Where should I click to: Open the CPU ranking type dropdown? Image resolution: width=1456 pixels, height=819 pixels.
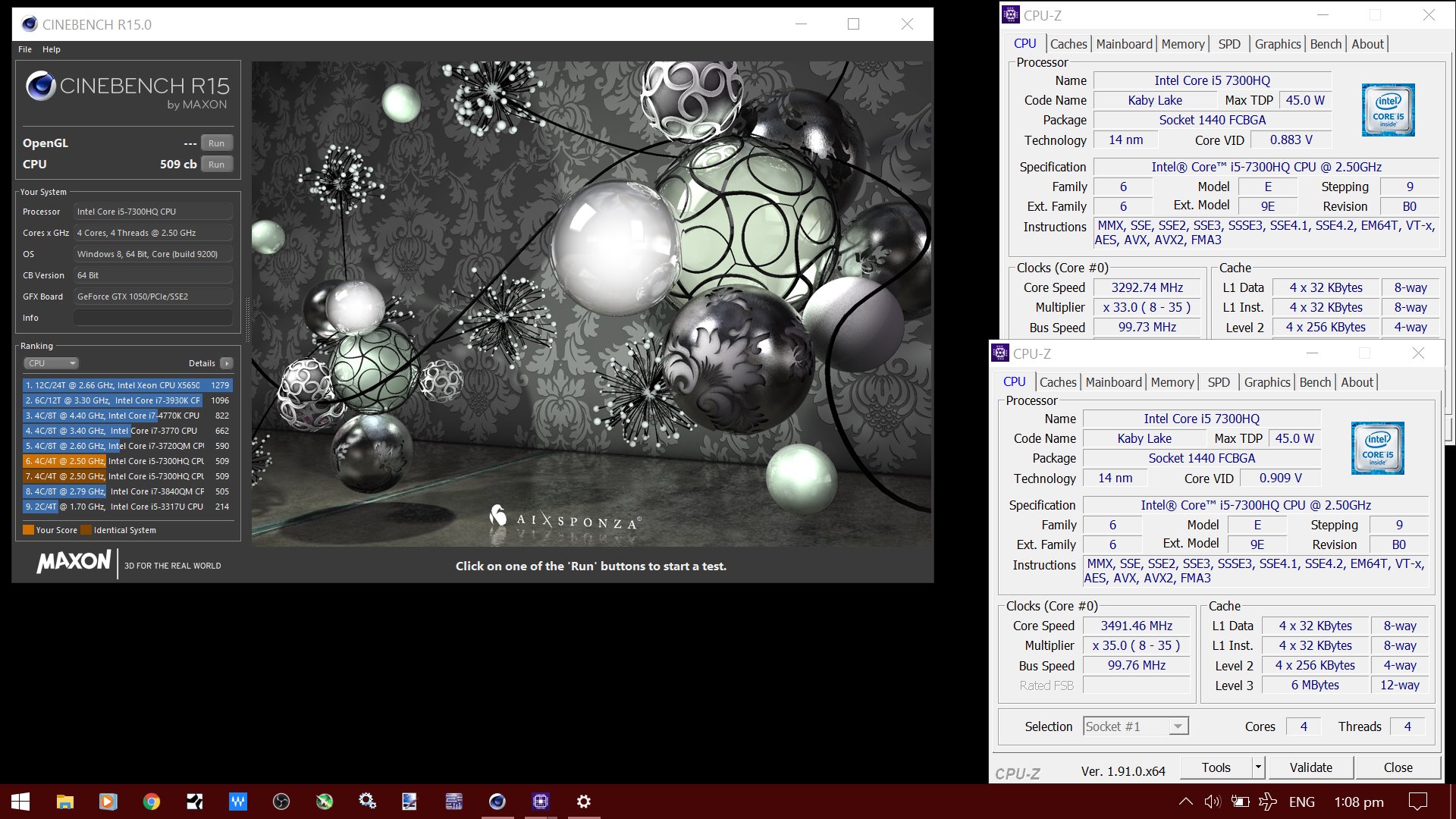point(51,363)
